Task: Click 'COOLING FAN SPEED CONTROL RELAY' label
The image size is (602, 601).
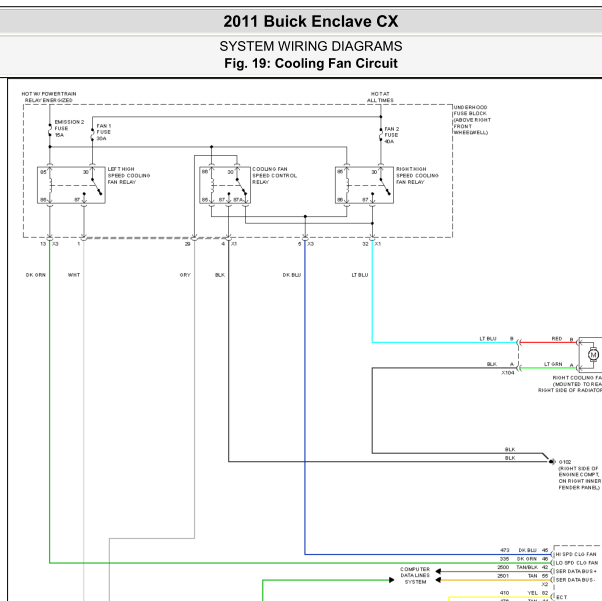Action: (275, 175)
